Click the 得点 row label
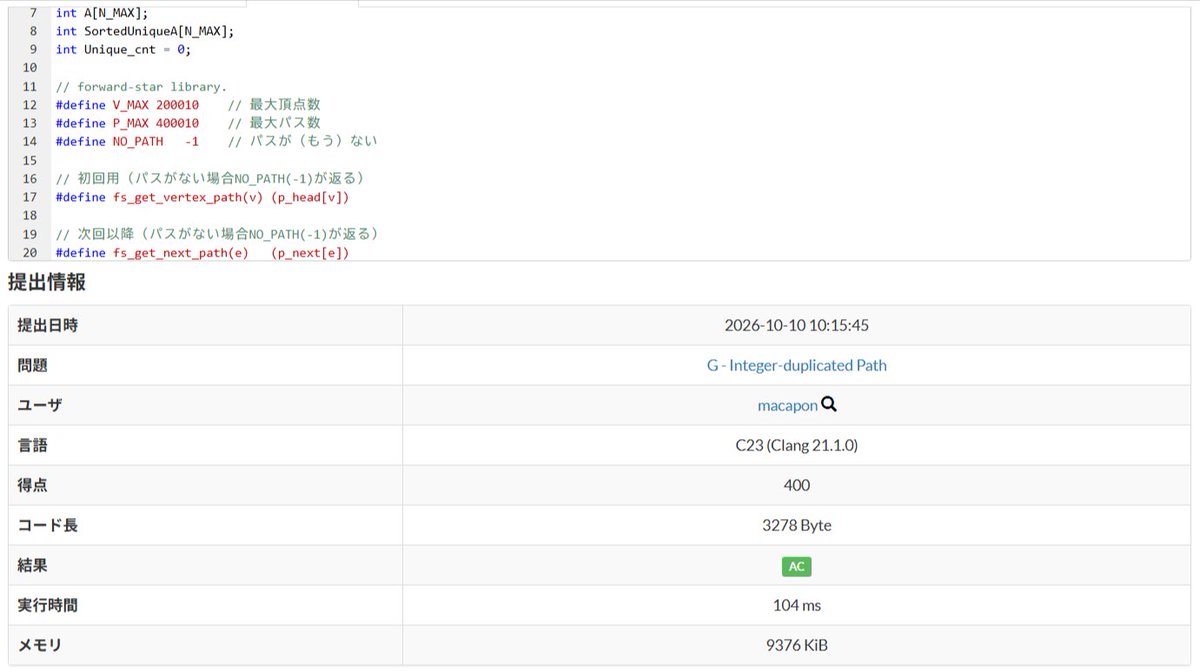This screenshot has width=1200, height=672. (x=32, y=485)
